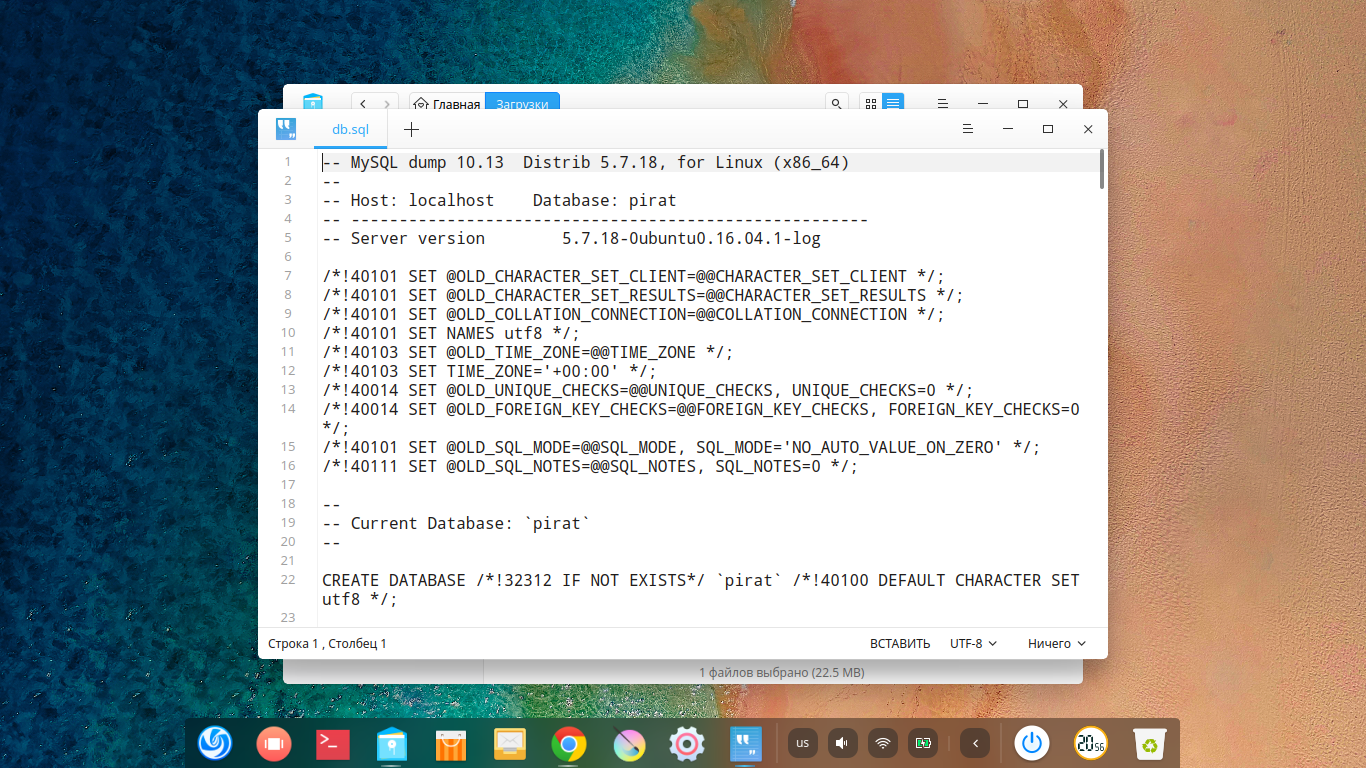Go to Главная in file manager breadcrumb
This screenshot has height=768, width=1366.
pos(447,104)
